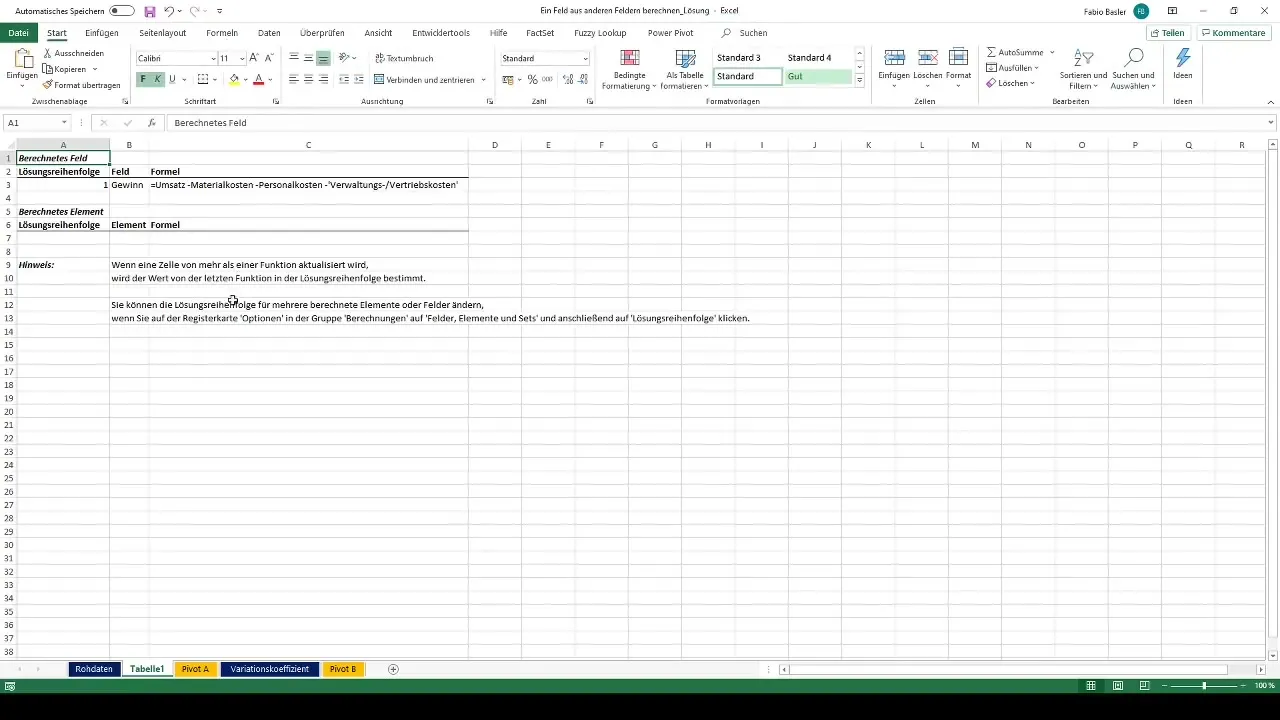Viewport: 1280px width, 720px height.
Task: Open the AutoSumme function
Action: click(1015, 52)
